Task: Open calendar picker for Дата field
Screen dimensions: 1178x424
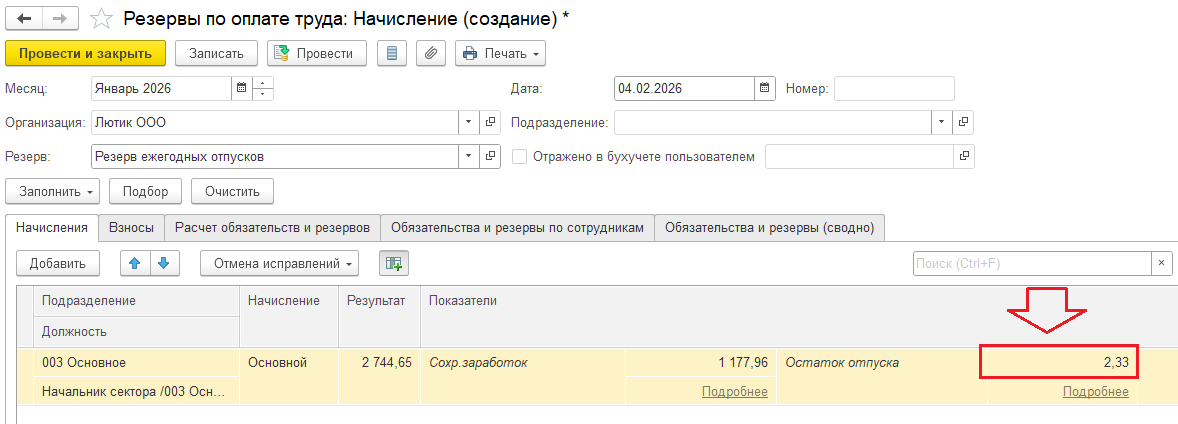Action: point(765,88)
